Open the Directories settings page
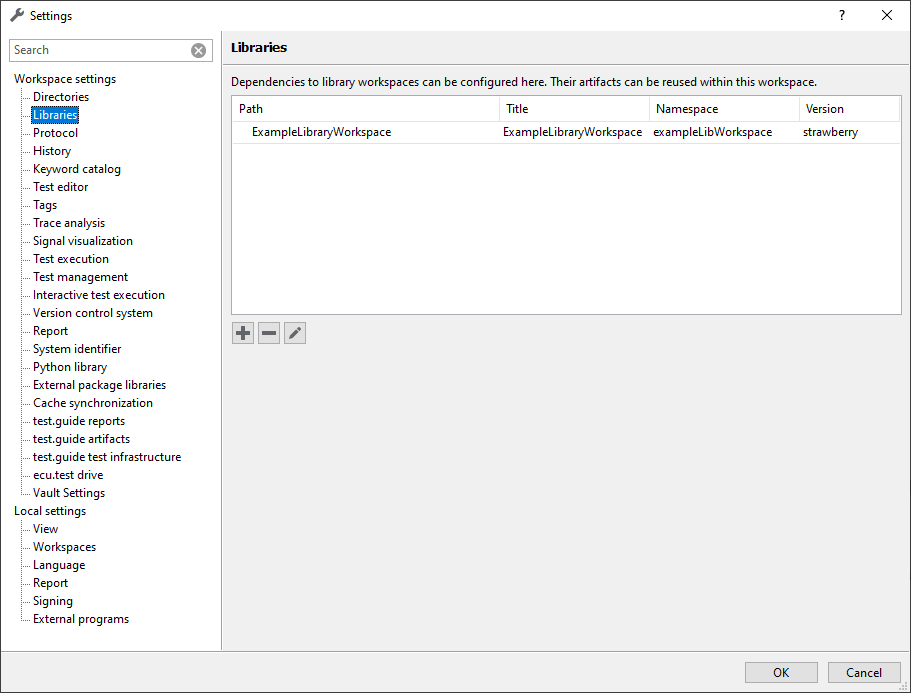This screenshot has width=911, height=693. [x=61, y=97]
